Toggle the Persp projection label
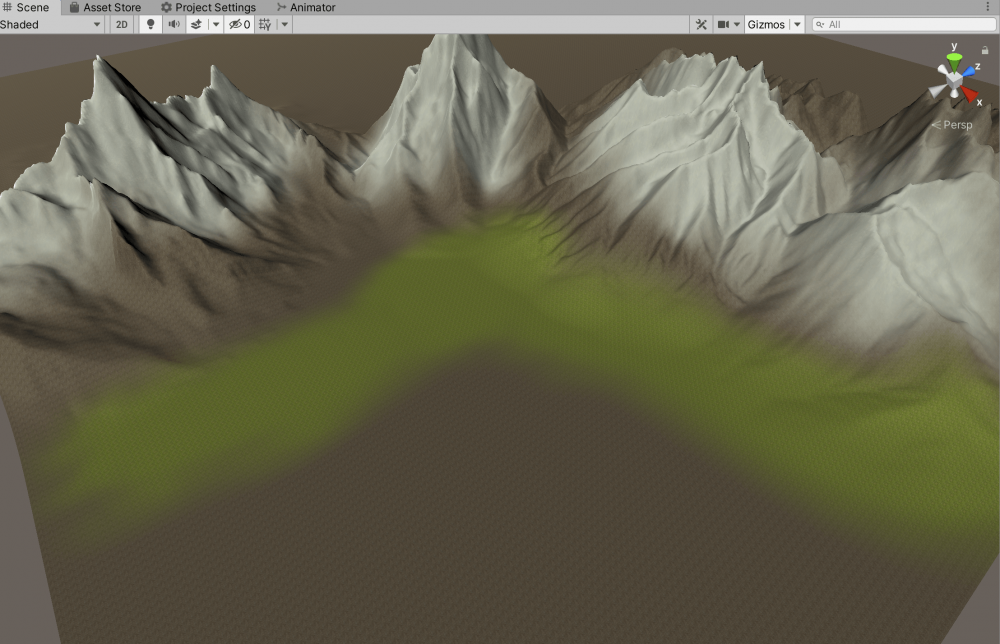The height and width of the screenshot is (644, 1000). tap(952, 125)
